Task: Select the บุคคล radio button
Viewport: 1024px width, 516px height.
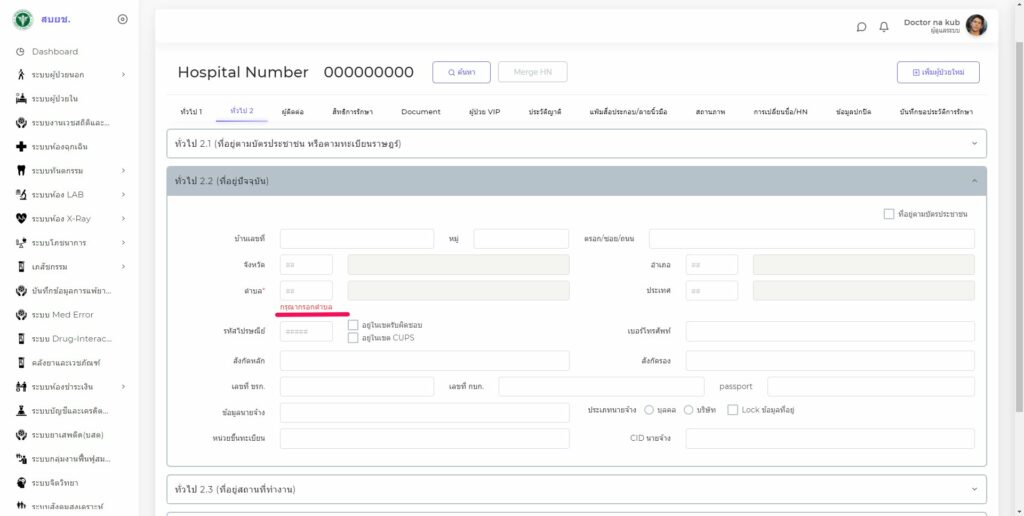Action: pos(649,410)
